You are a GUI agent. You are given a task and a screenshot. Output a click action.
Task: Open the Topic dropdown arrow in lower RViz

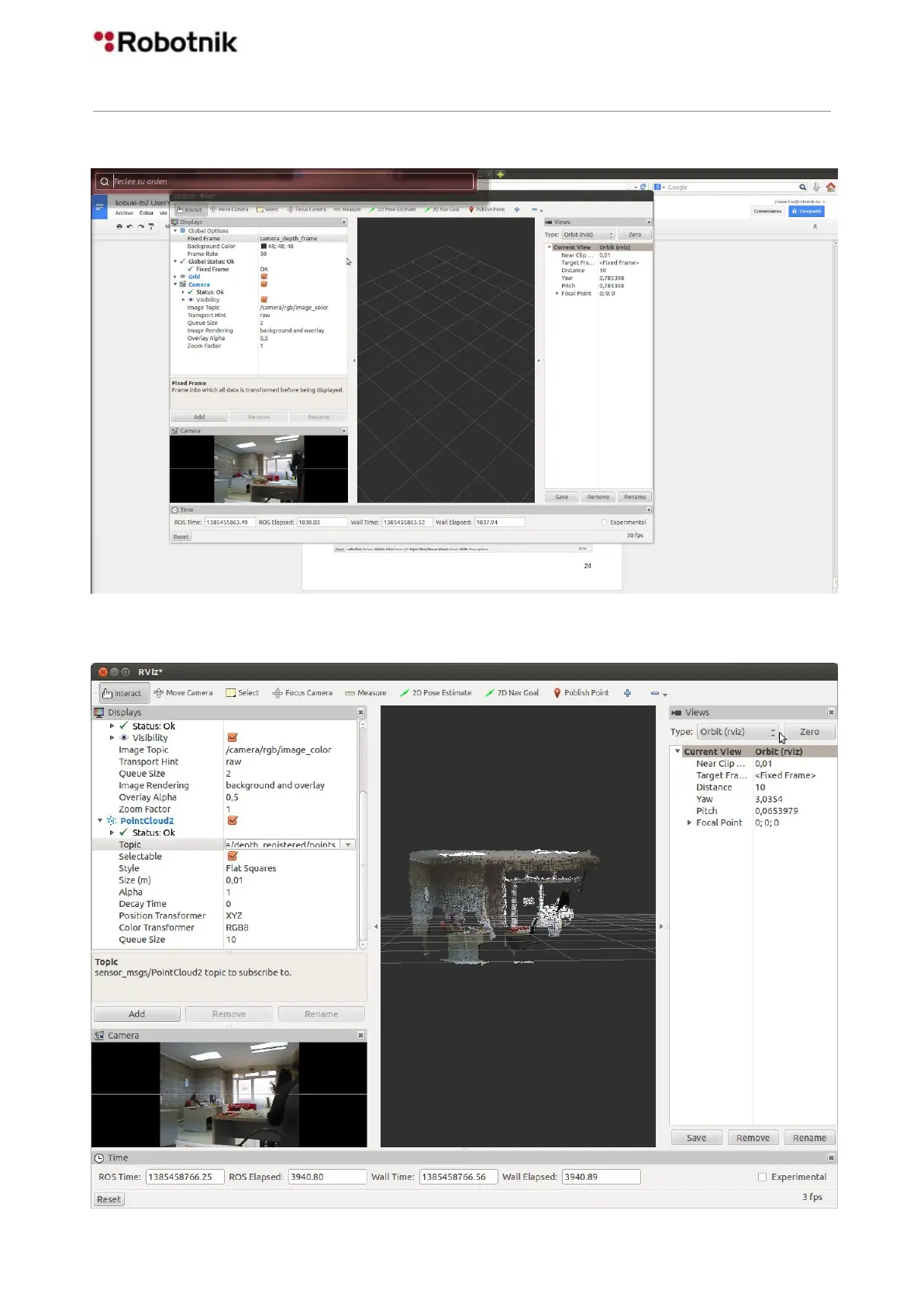[x=348, y=845]
